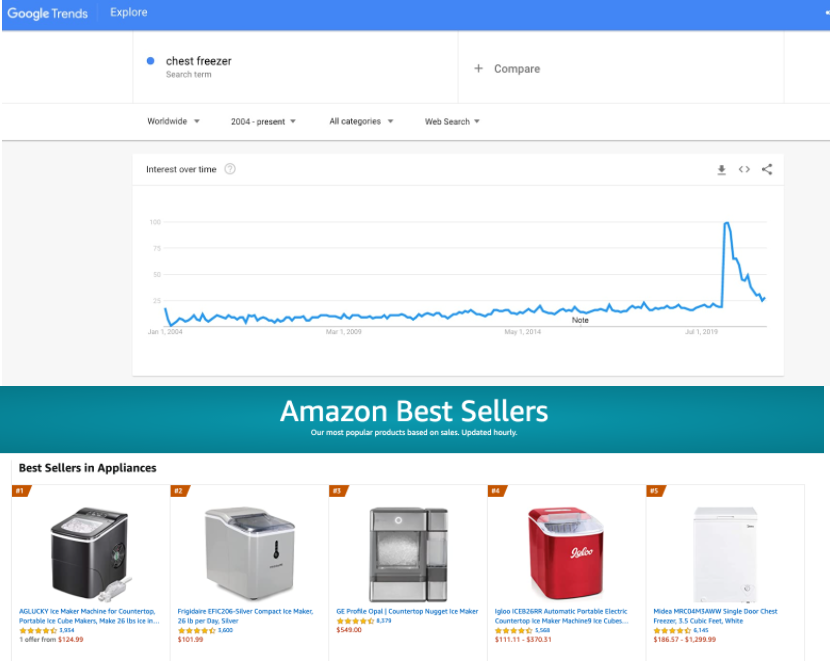Go to the Explore tab
Screen dimensions: 830x664
[x=129, y=12]
